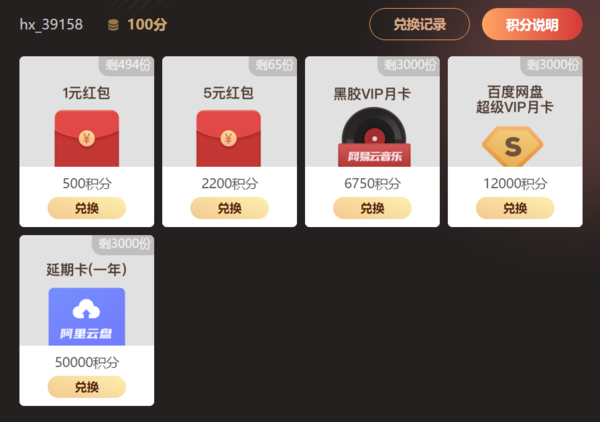The height and width of the screenshot is (422, 600).
Task: Click the 剩65份 stock badge
Action: pyautogui.click(x=274, y=65)
